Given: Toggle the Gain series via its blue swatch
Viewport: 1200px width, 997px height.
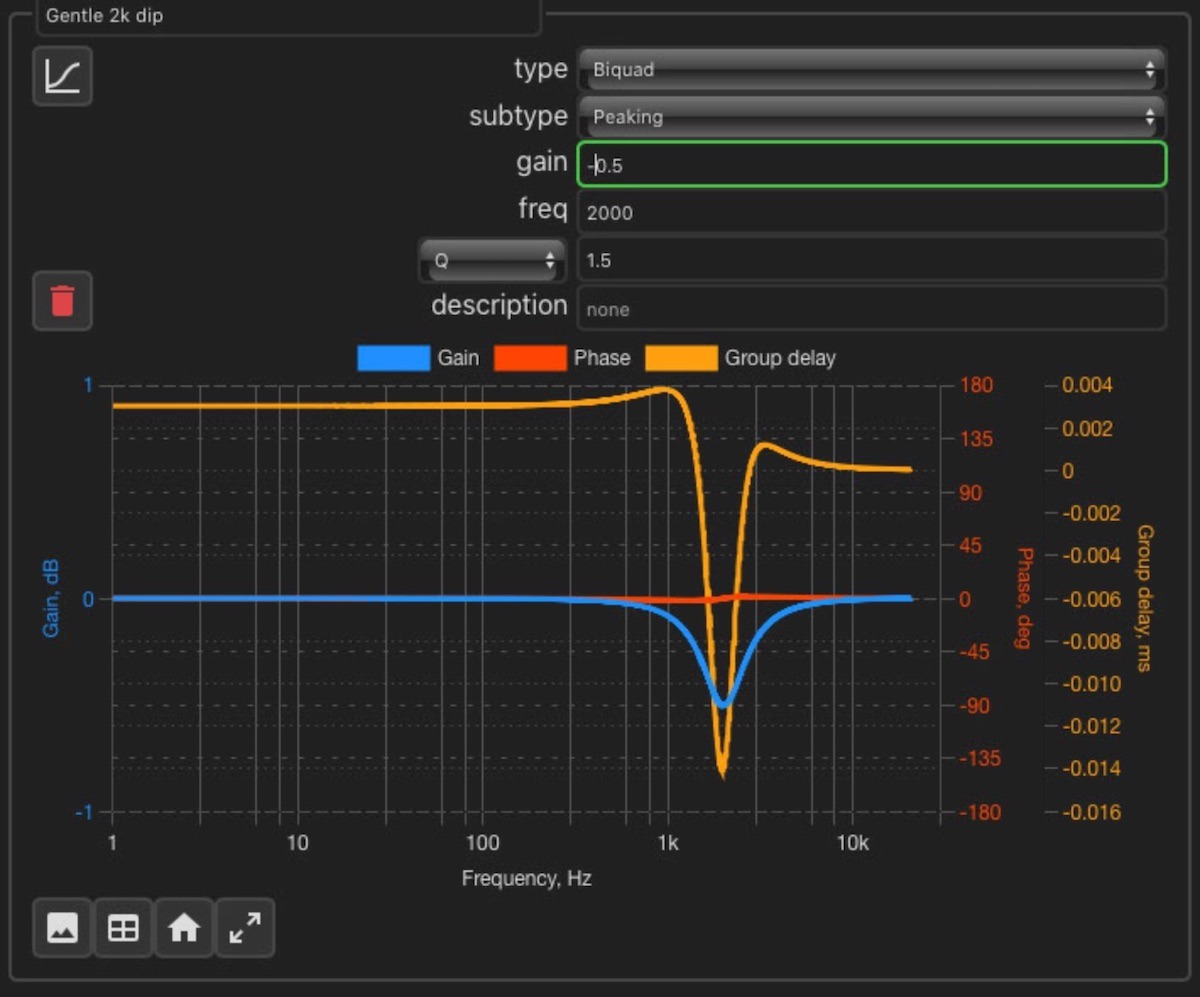Looking at the screenshot, I should click(393, 358).
